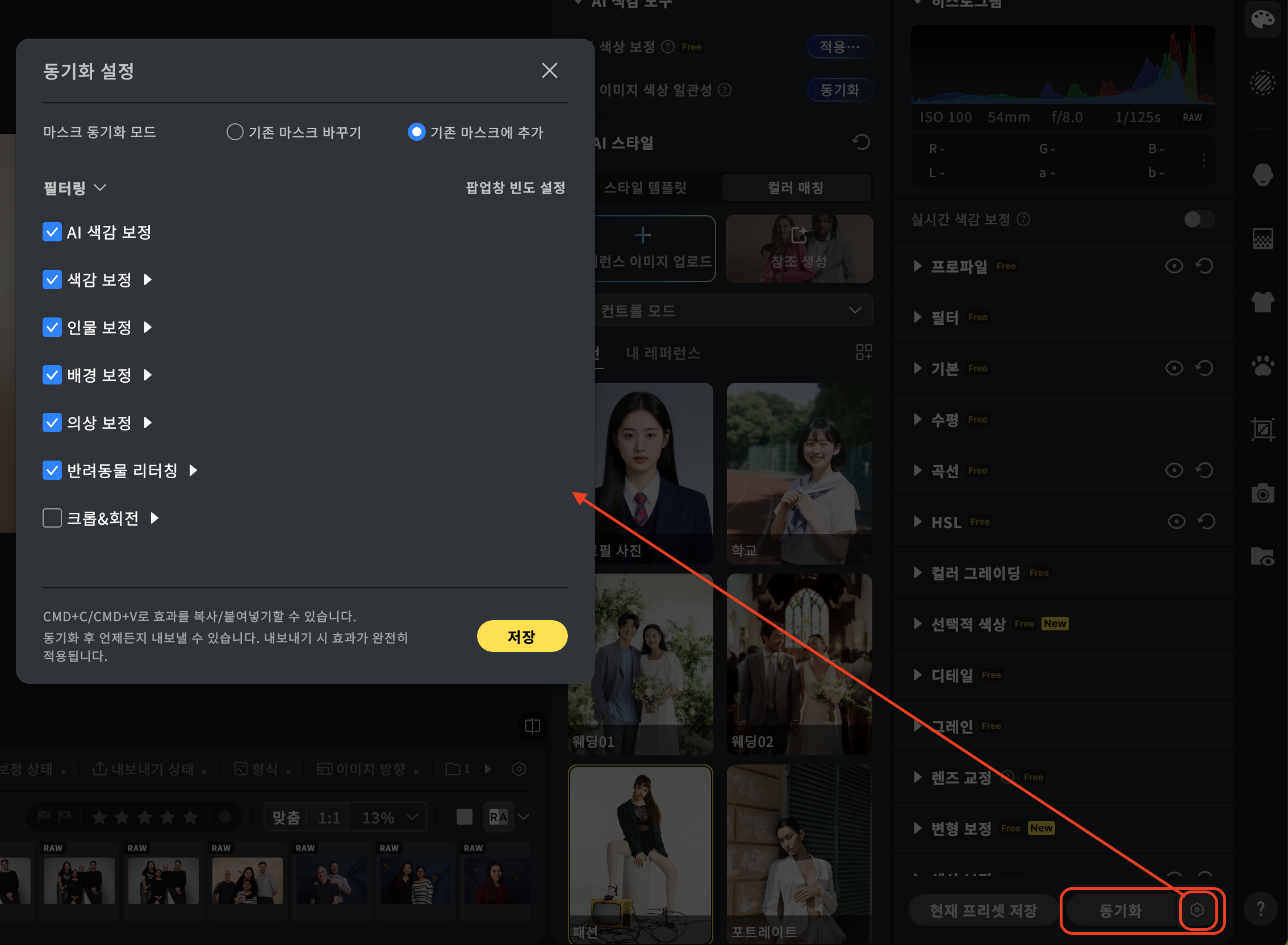Image resolution: width=1288 pixels, height=945 pixels.
Task: Select the pet paw retouch icon
Action: pos(1262,366)
